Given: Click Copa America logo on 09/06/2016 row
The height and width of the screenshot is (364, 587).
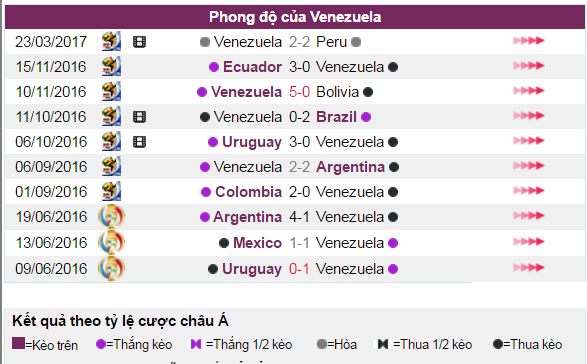Looking at the screenshot, I should point(111,269).
